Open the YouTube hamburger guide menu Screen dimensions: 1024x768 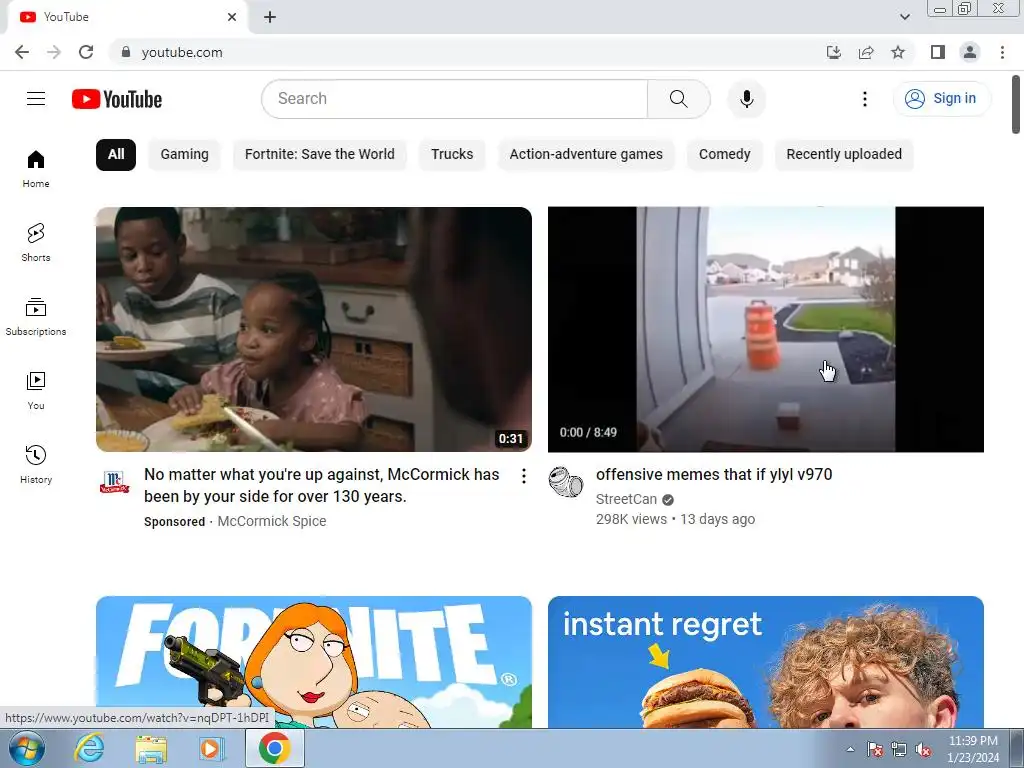[36, 99]
